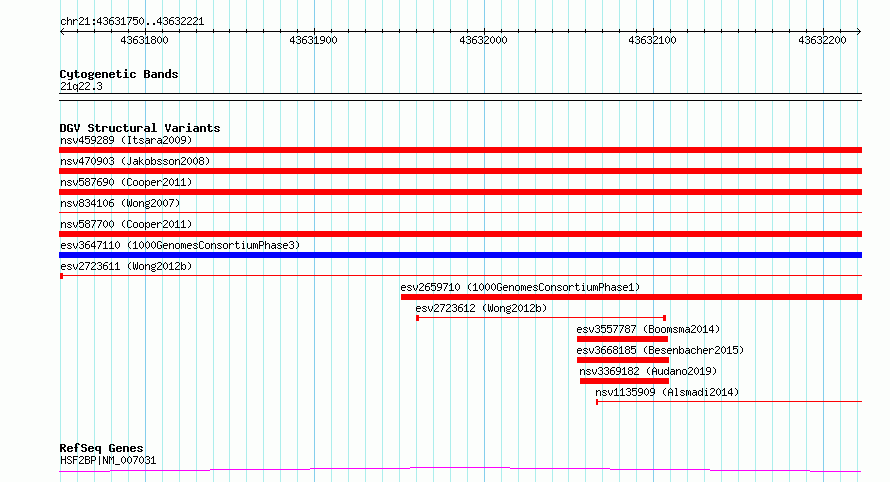Select the Cytogenetic Bands track title
Viewport: 890px width, 482px height.
(119, 74)
